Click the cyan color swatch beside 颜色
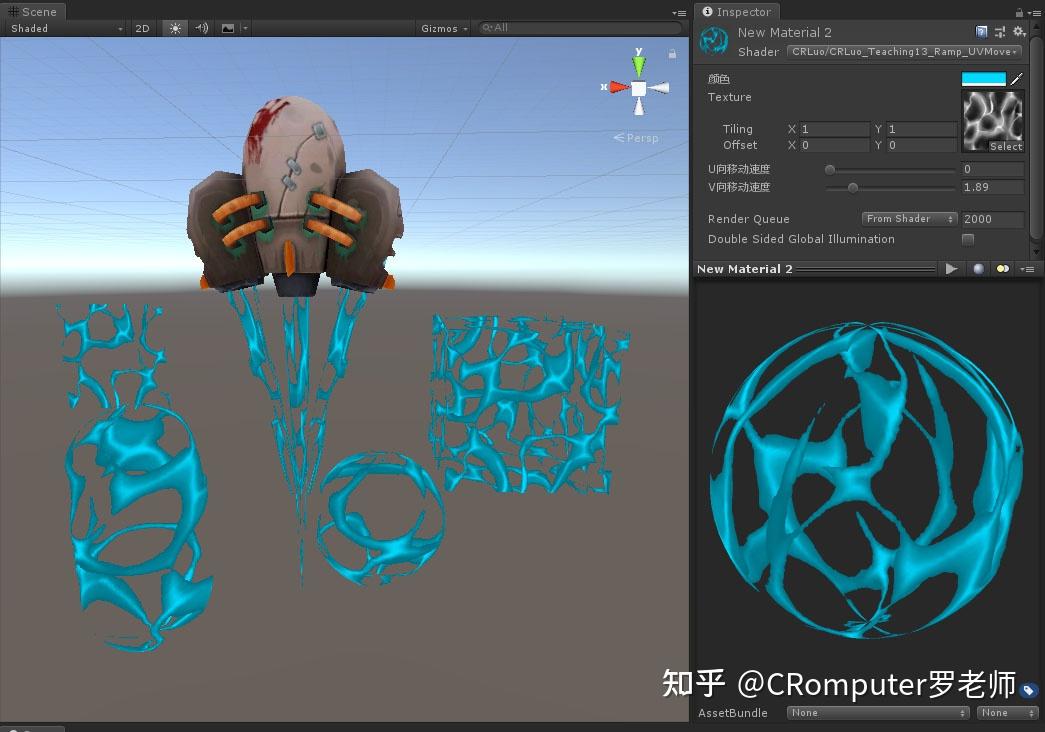The image size is (1045, 732). (983, 78)
